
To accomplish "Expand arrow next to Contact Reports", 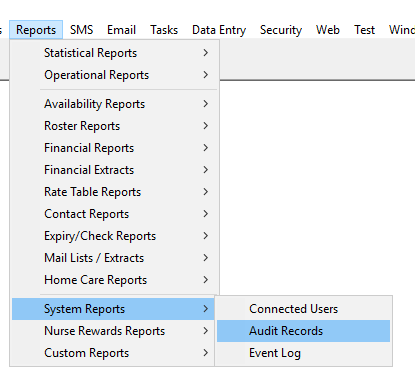I will click(206, 214).
